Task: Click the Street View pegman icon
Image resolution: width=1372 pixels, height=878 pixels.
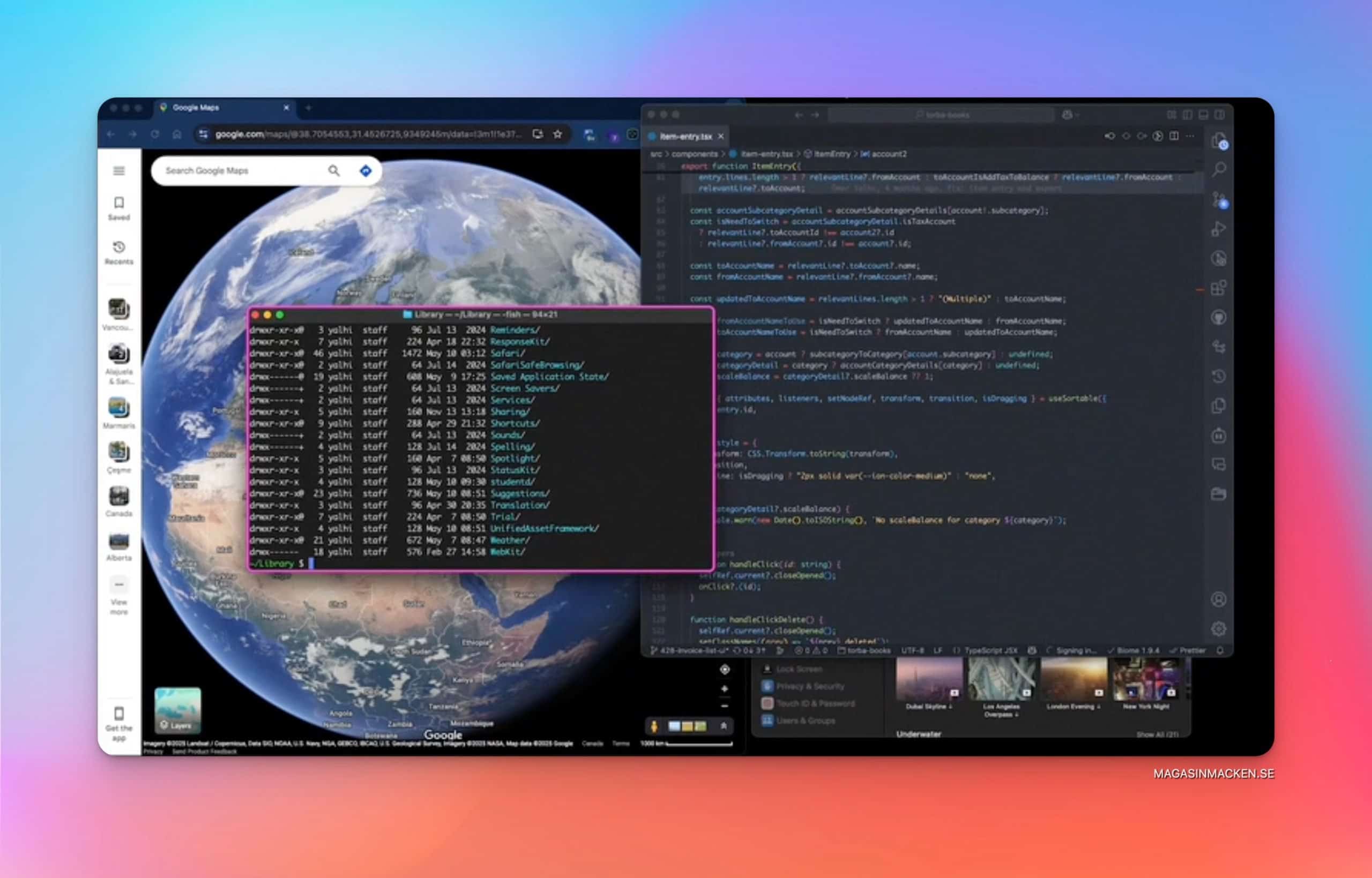Action: click(x=654, y=726)
